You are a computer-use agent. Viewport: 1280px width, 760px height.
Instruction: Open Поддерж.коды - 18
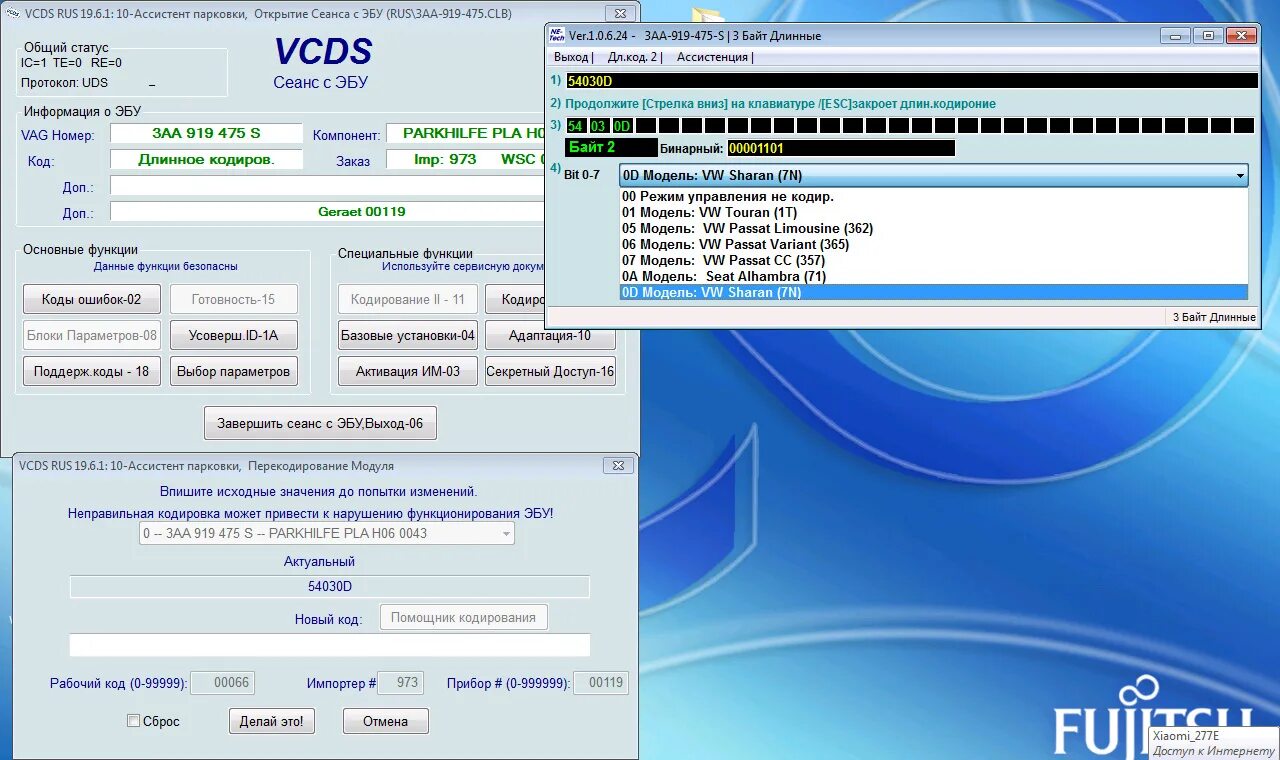pyautogui.click(x=91, y=371)
